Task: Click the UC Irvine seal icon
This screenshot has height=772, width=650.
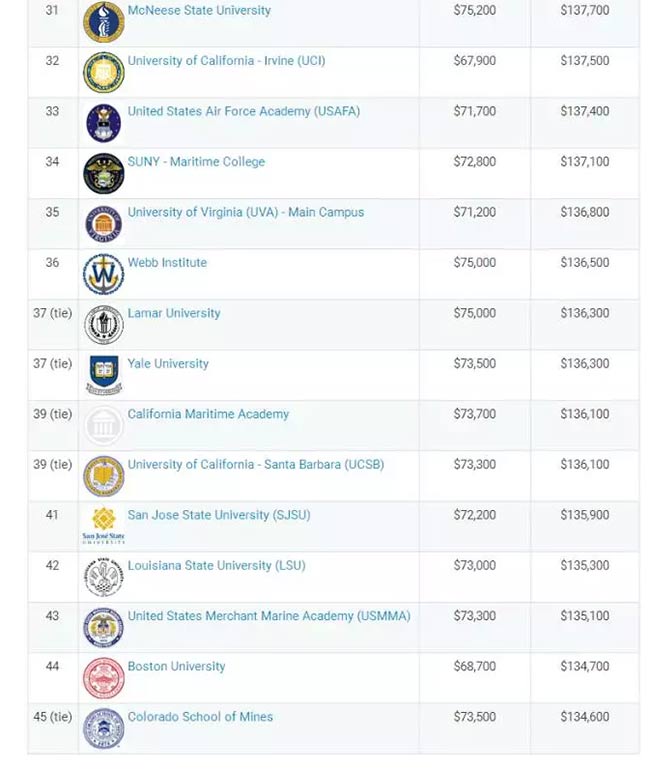Action: click(x=103, y=72)
